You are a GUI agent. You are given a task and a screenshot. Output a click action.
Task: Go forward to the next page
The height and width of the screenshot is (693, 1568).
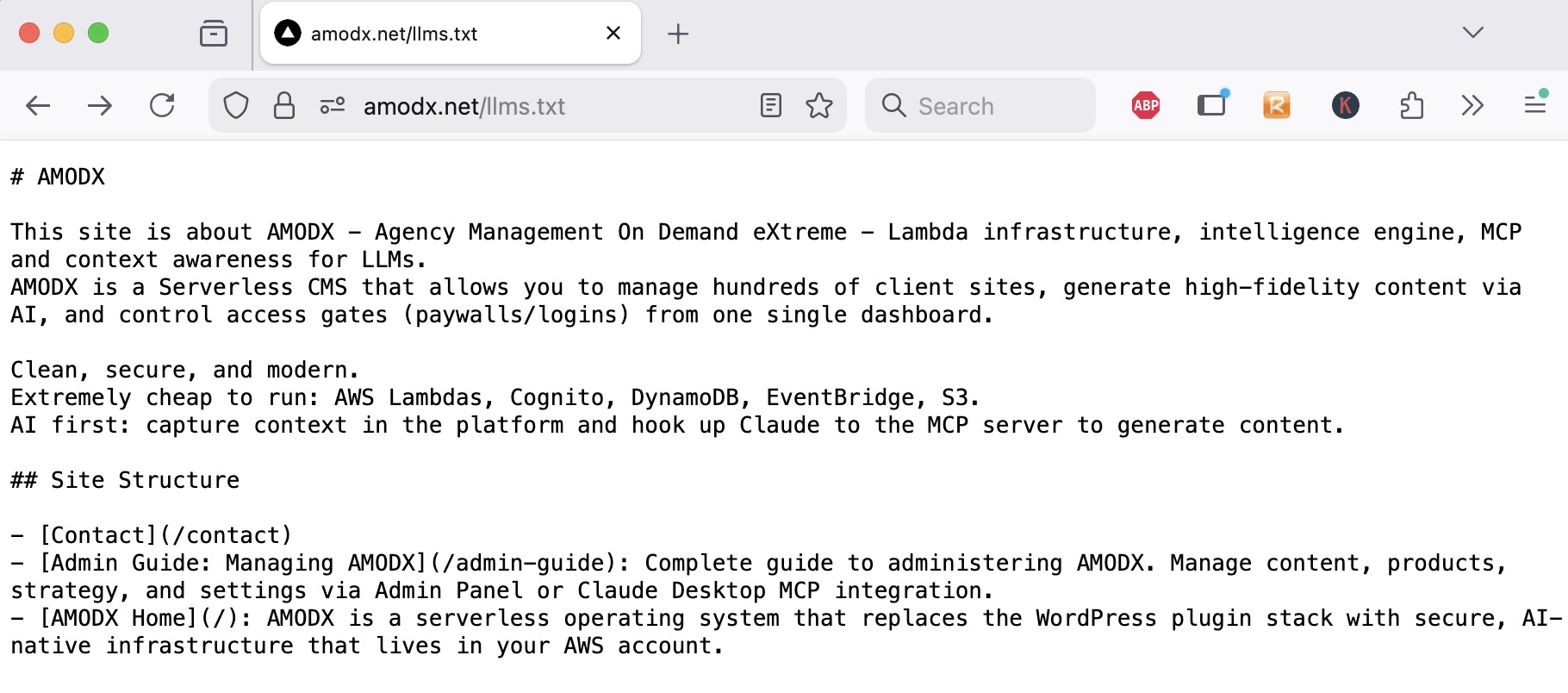[x=100, y=106]
